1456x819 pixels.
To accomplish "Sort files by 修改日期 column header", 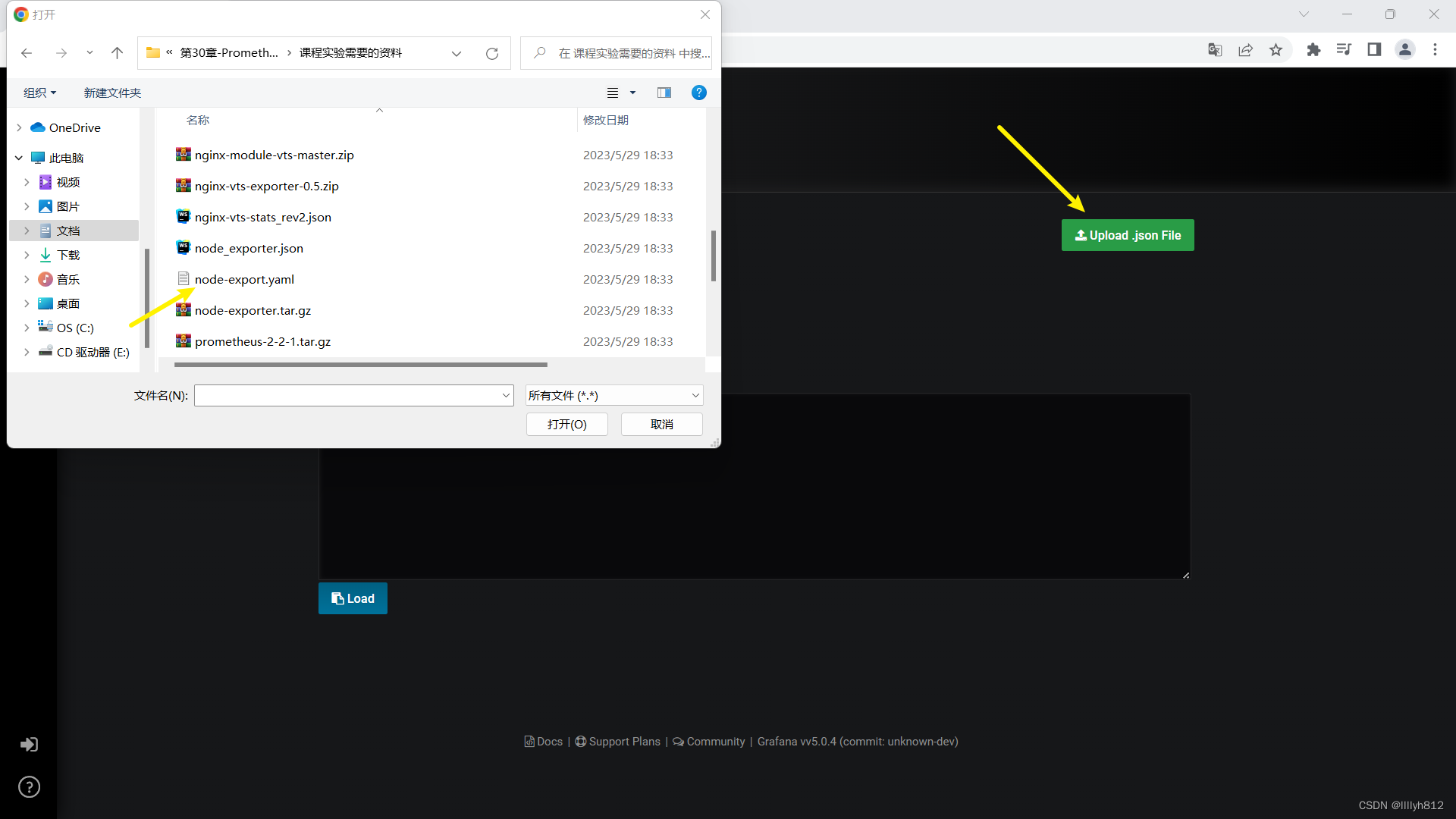I will click(605, 120).
